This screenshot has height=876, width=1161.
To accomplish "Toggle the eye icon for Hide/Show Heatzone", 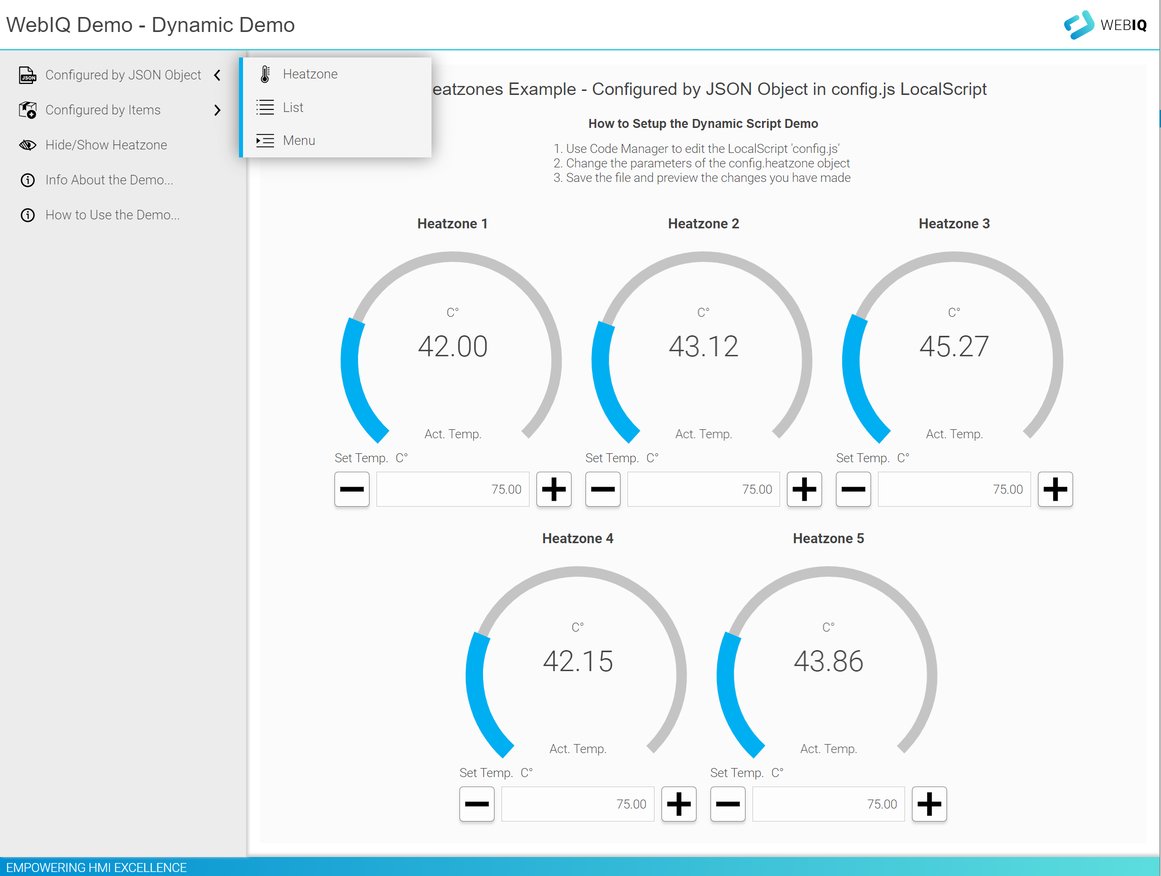I will point(26,145).
